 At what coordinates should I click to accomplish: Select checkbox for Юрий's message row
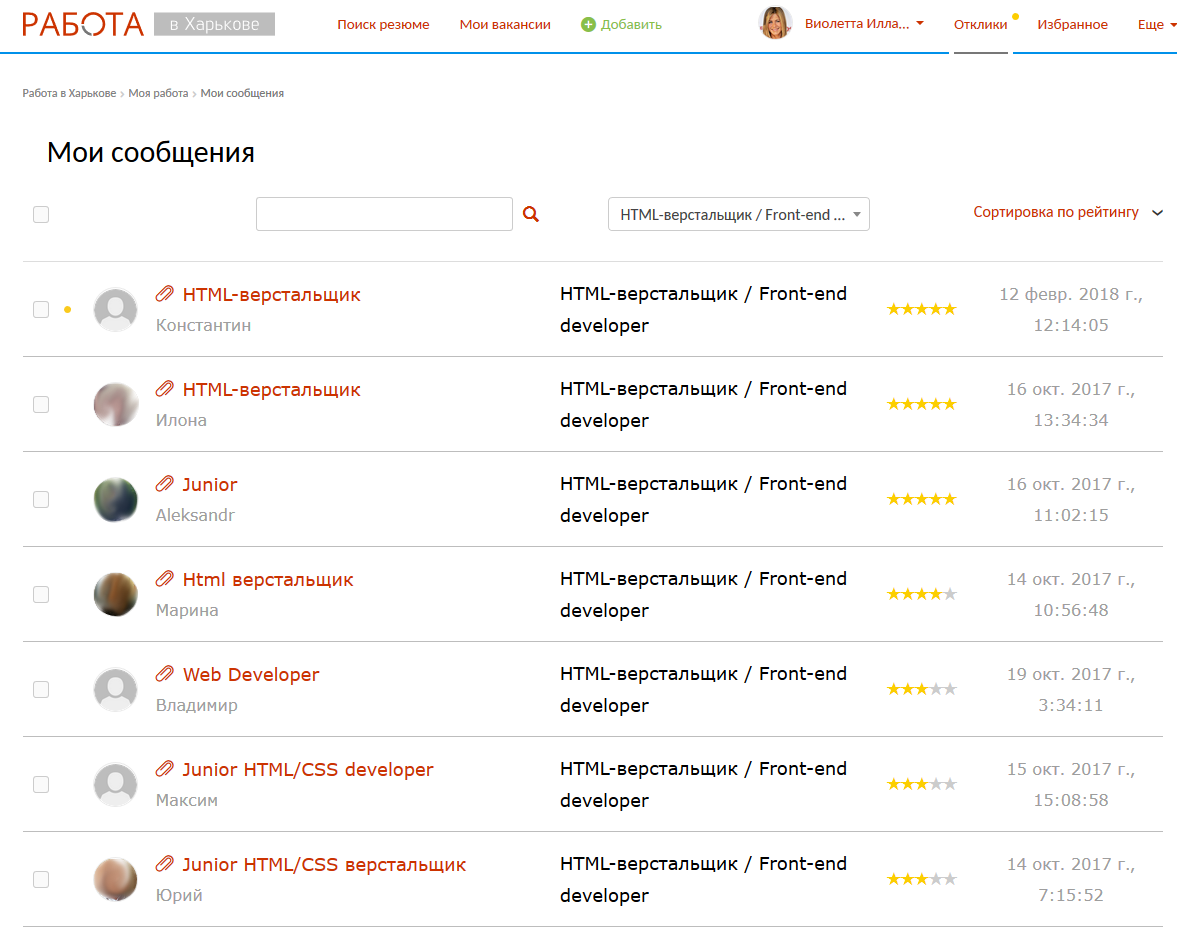click(x=41, y=880)
